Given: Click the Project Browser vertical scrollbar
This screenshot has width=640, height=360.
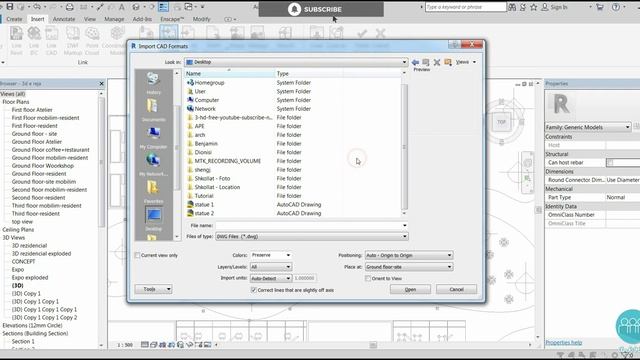Looking at the screenshot, I should [101, 163].
